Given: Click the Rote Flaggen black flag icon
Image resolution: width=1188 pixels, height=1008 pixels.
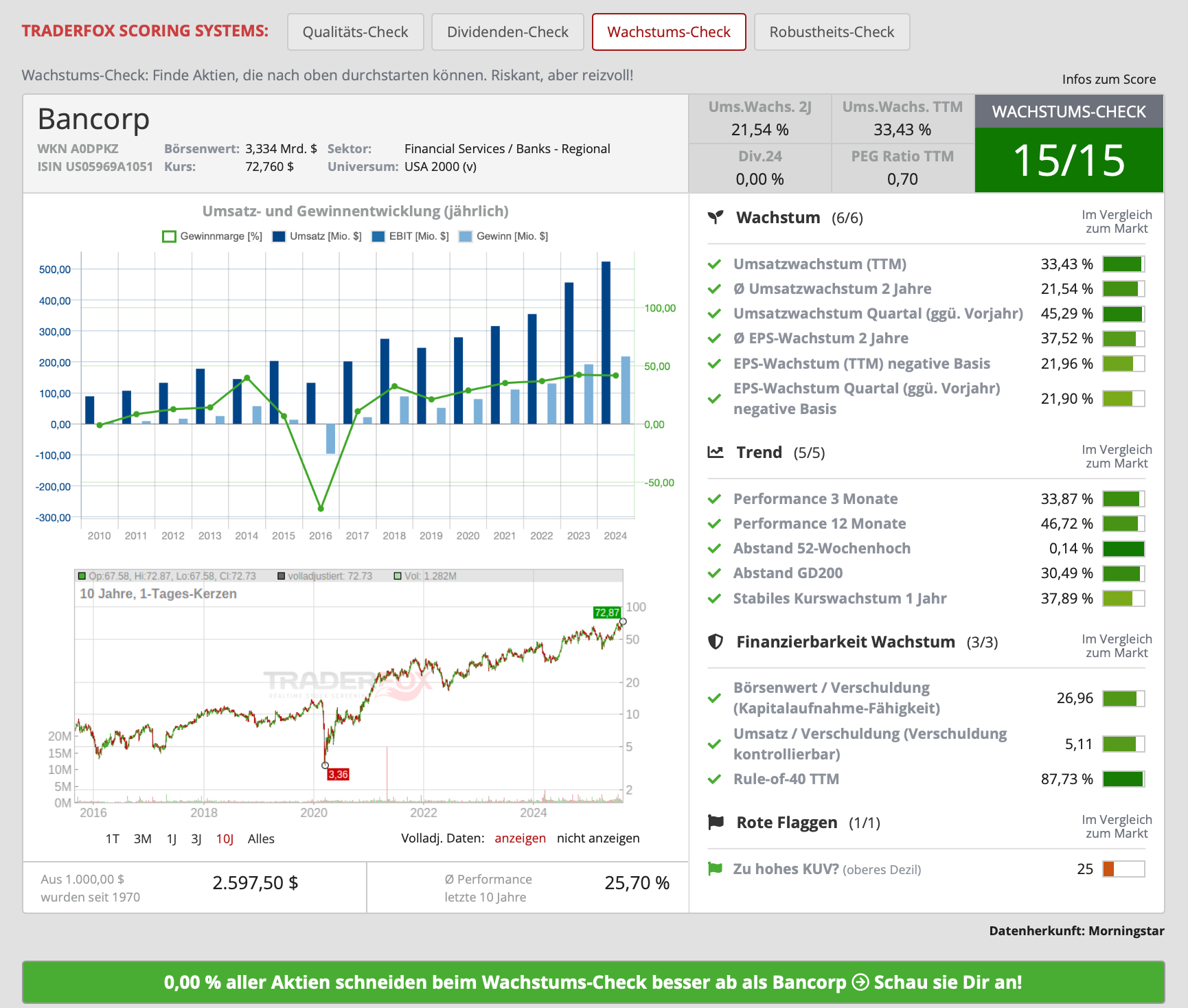Looking at the screenshot, I should [x=716, y=822].
